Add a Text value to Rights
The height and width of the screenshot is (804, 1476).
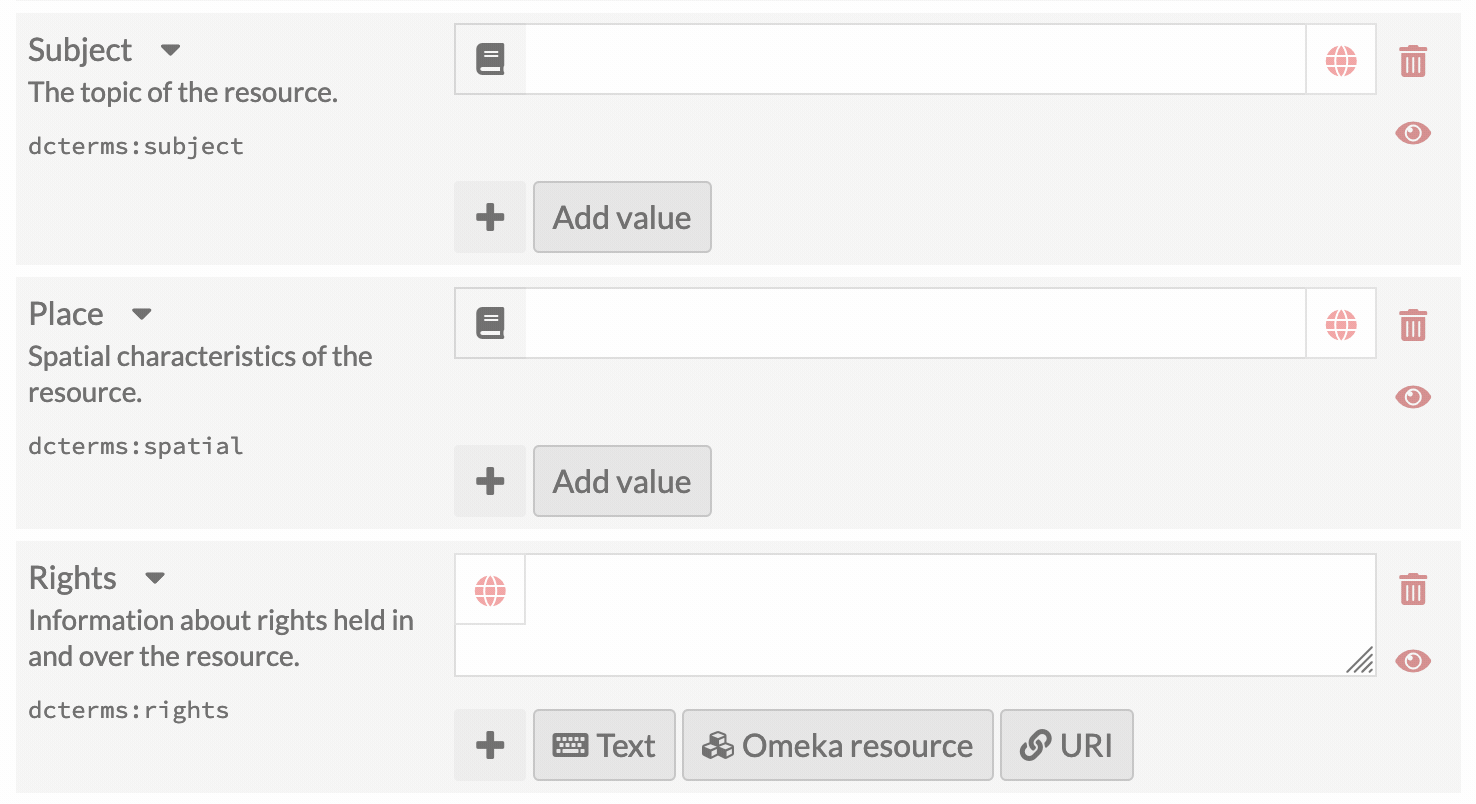tap(604, 745)
